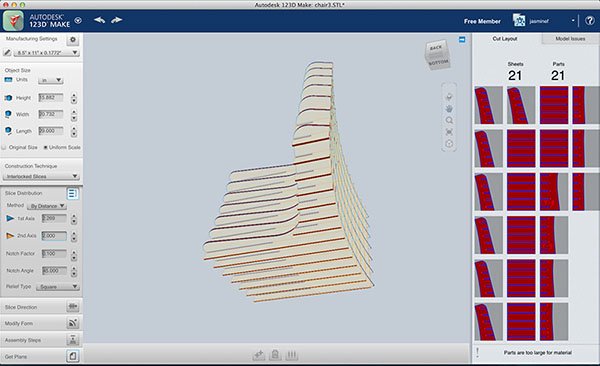
Task: Click the Length stepper arrows
Action: coord(74,132)
